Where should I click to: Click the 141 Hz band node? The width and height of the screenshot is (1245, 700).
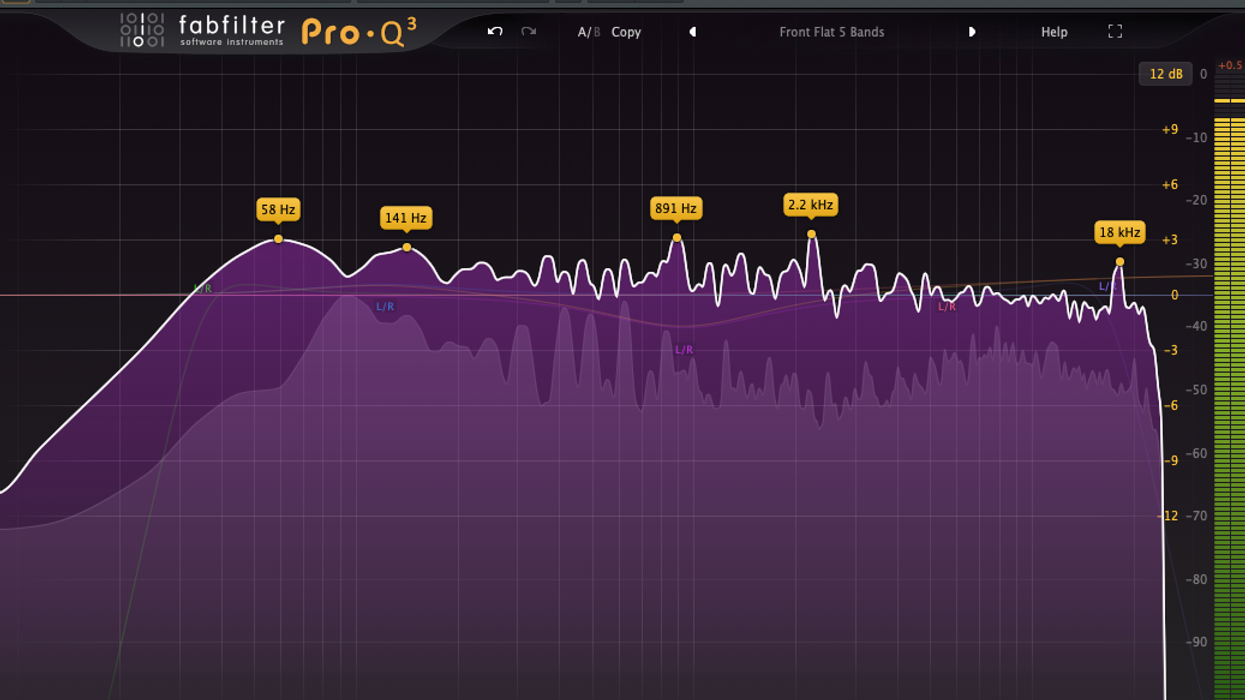407,247
